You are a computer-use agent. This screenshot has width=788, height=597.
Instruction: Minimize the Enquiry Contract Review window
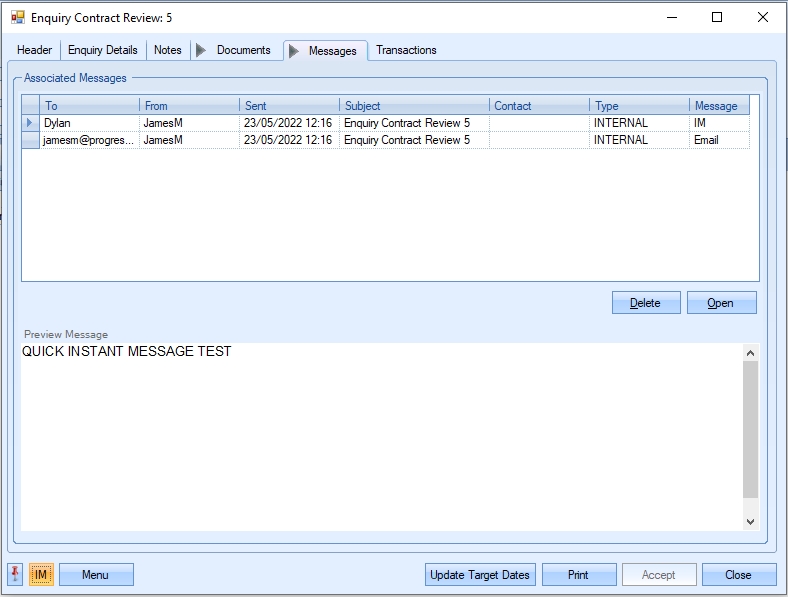click(x=672, y=17)
